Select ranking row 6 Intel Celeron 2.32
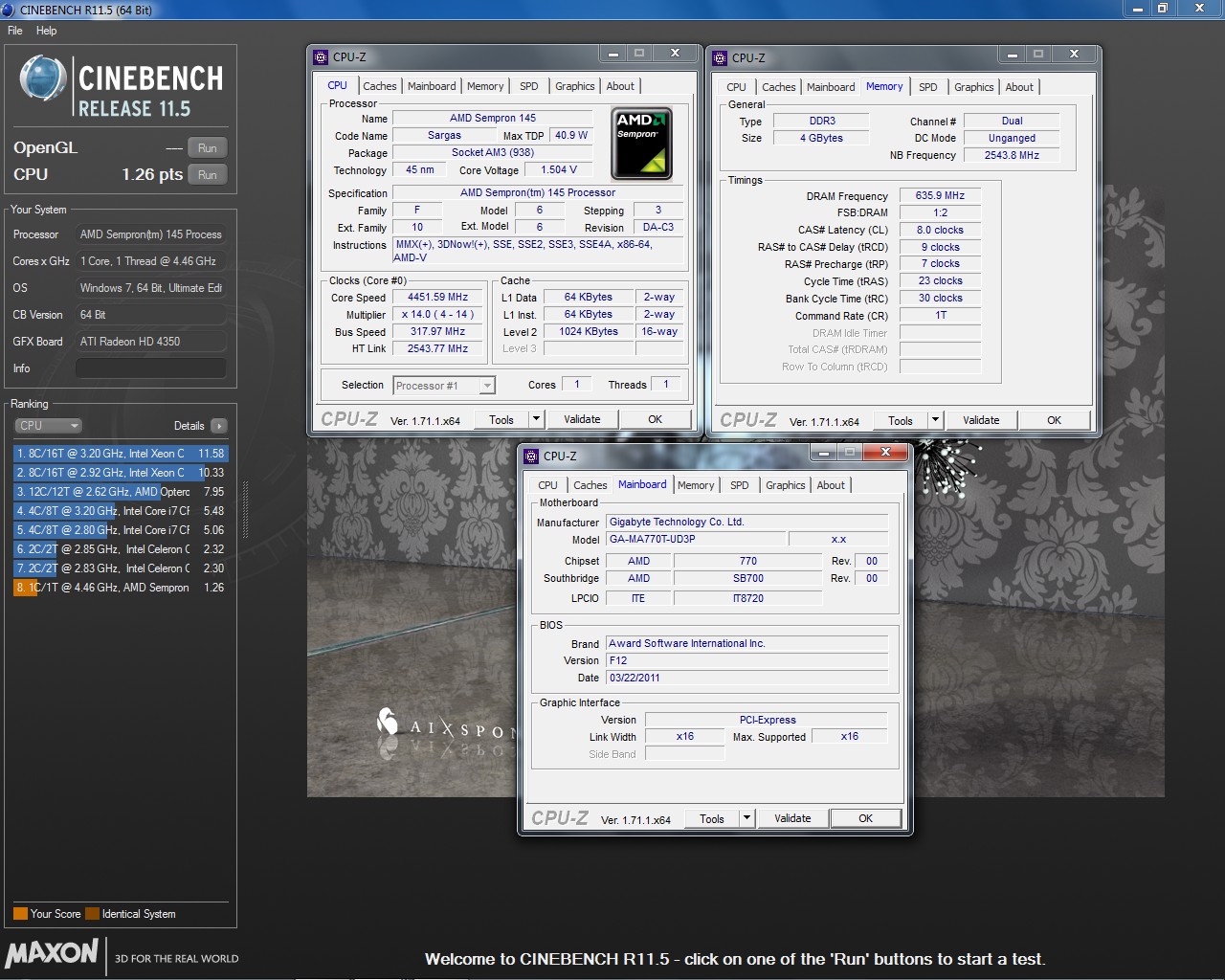 tap(121, 549)
